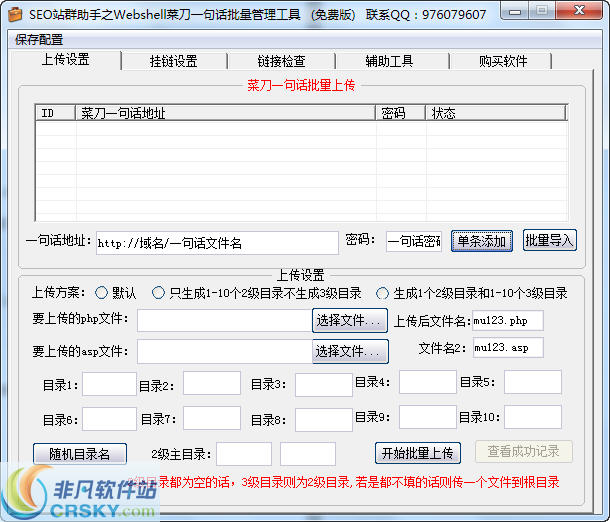Focus the second 2级主目录 input field
The height and width of the screenshot is (522, 610).
tap(308, 454)
